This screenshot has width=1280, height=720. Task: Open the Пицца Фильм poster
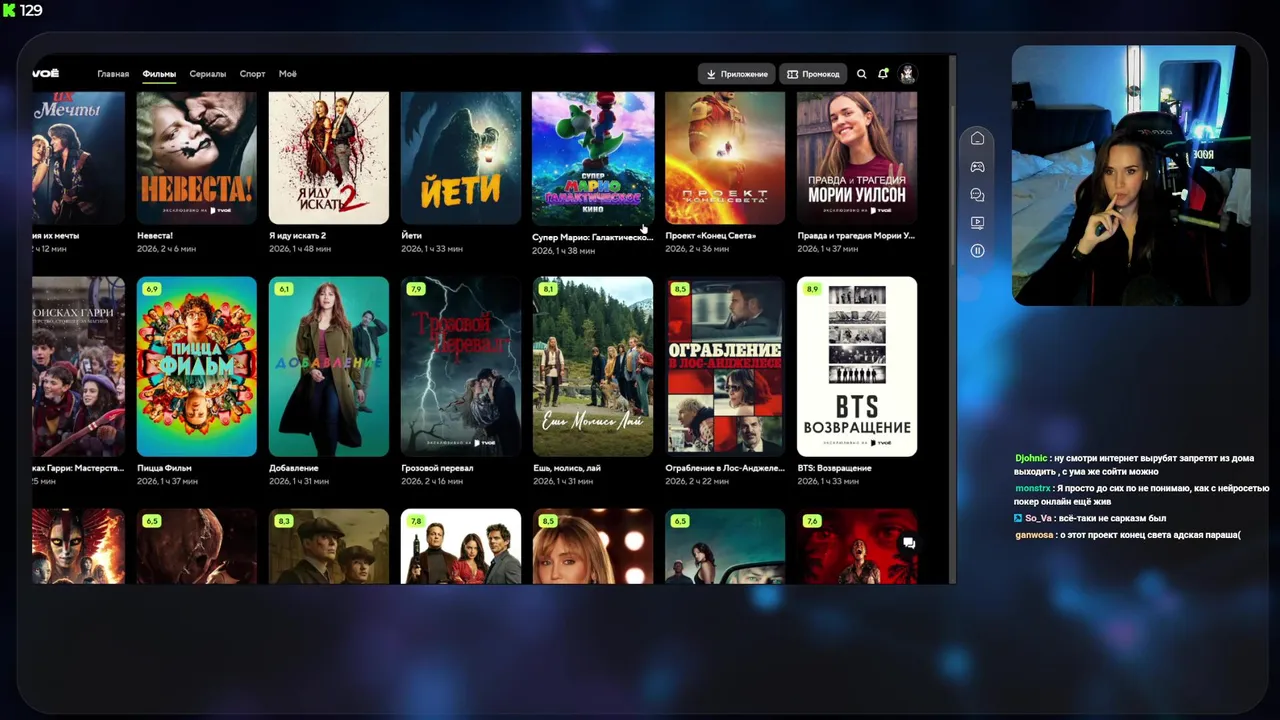(197, 367)
